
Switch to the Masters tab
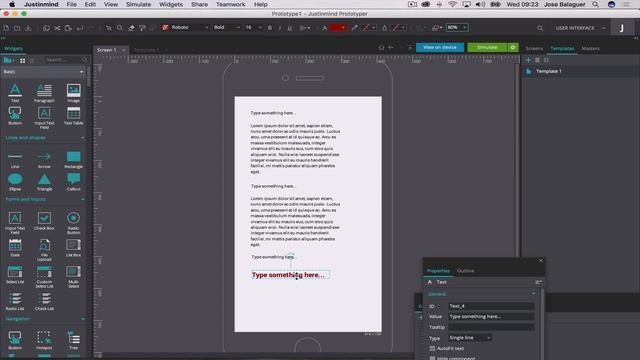[590, 49]
